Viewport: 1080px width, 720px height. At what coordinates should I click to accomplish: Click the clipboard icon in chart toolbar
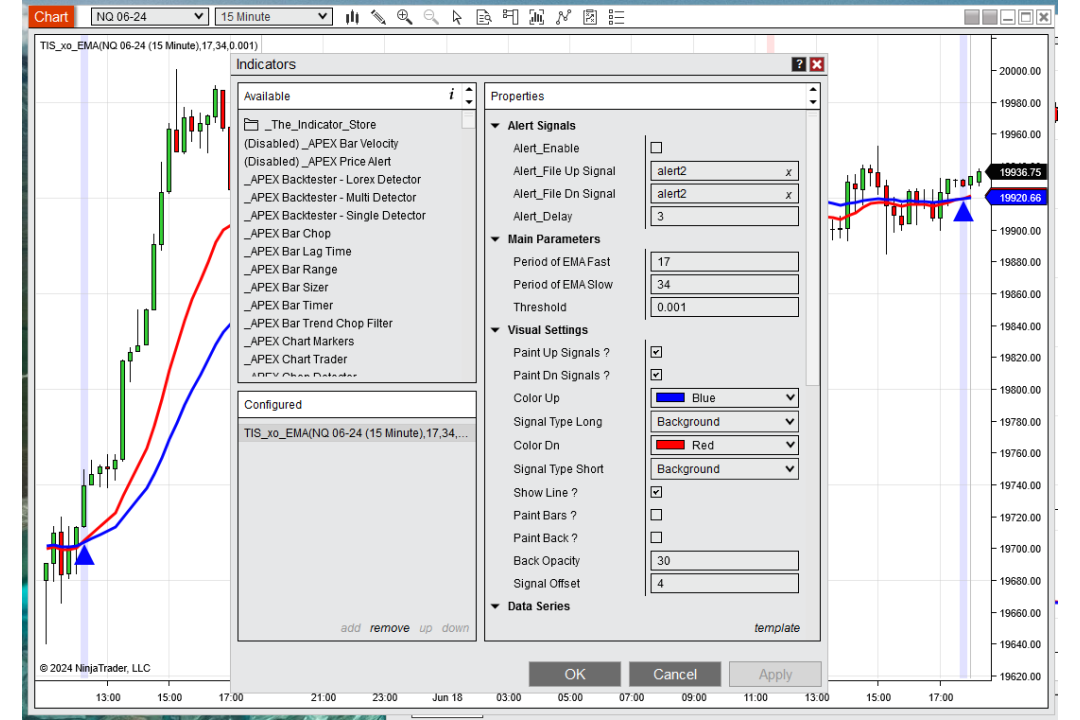590,17
